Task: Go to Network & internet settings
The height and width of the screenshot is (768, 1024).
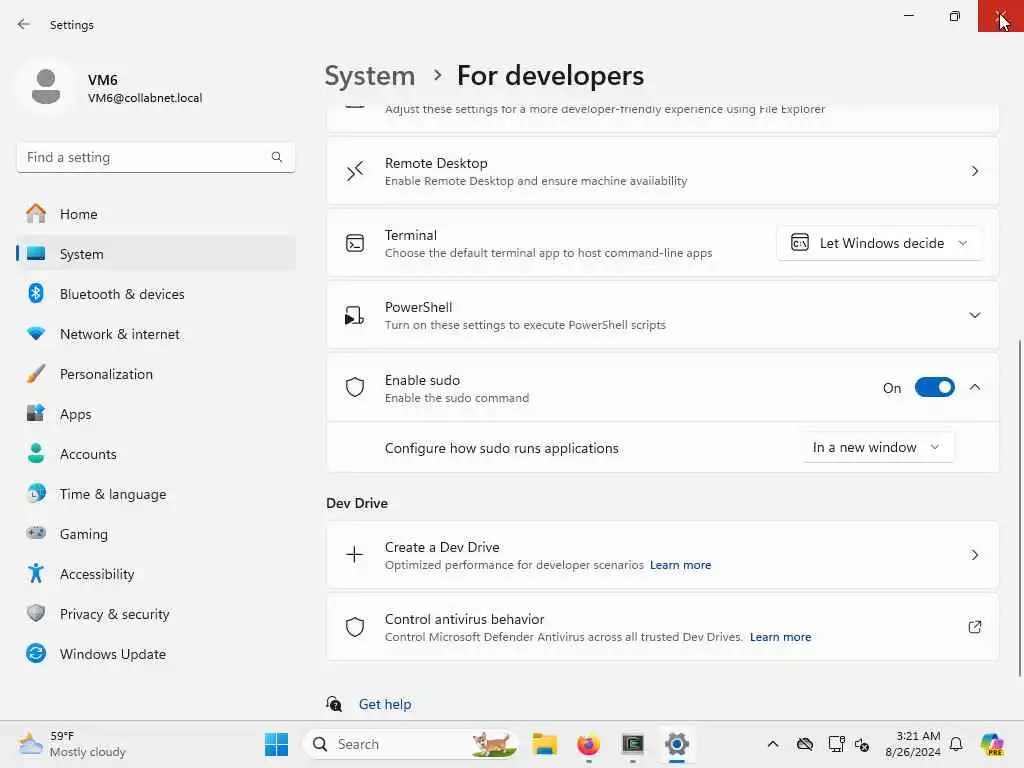Action: [x=155, y=334]
